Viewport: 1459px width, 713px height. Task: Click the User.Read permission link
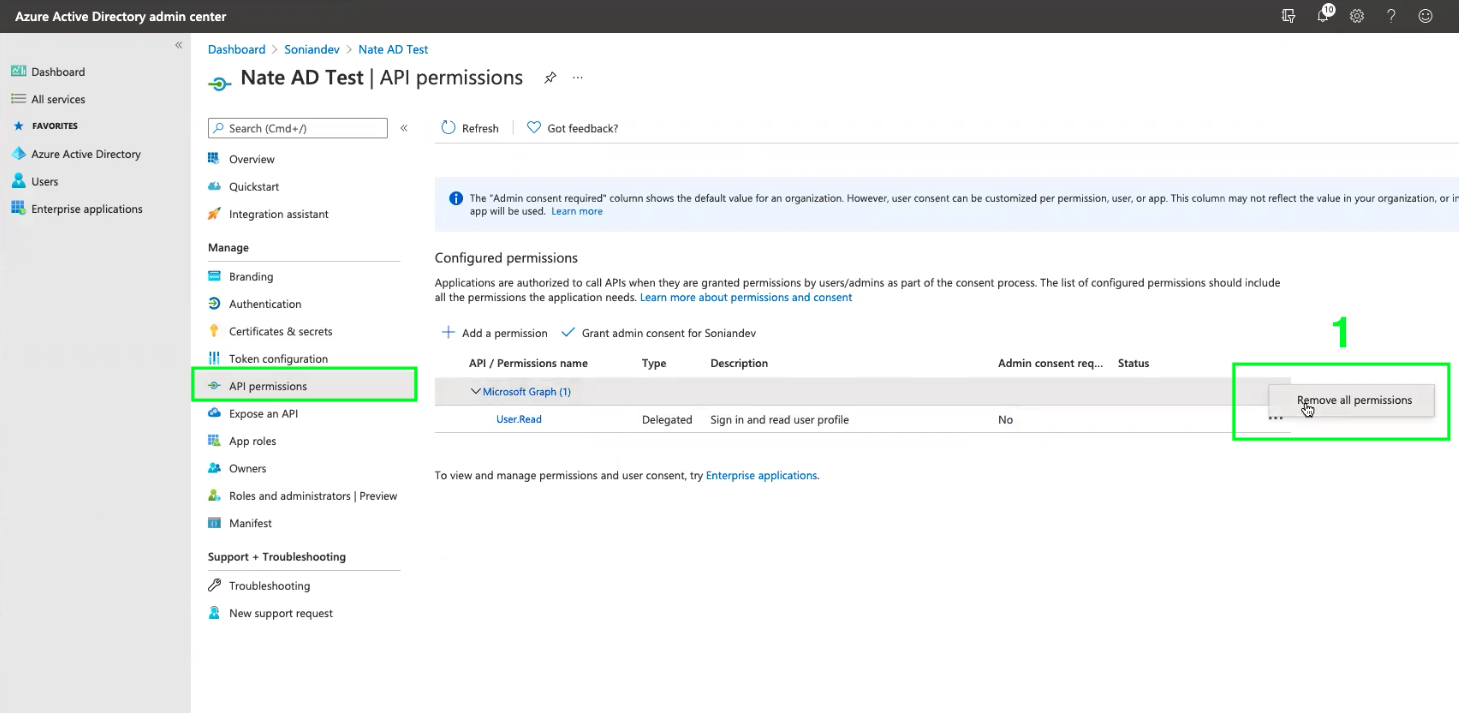coord(519,419)
